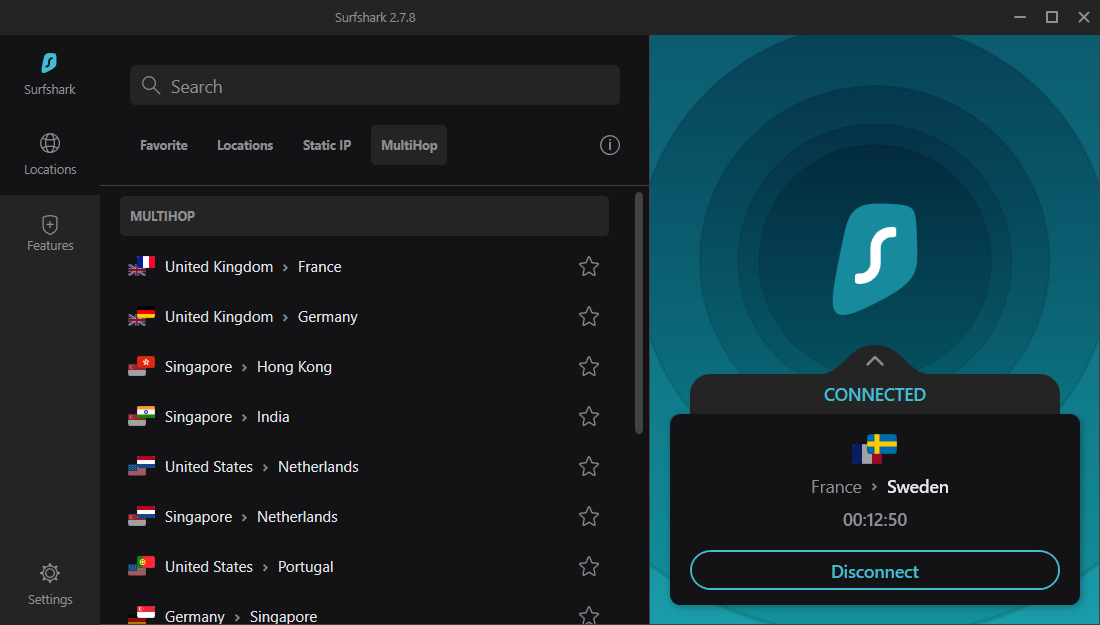Select United Kingdom › France route text
Image resolution: width=1100 pixels, height=625 pixels.
point(253,267)
